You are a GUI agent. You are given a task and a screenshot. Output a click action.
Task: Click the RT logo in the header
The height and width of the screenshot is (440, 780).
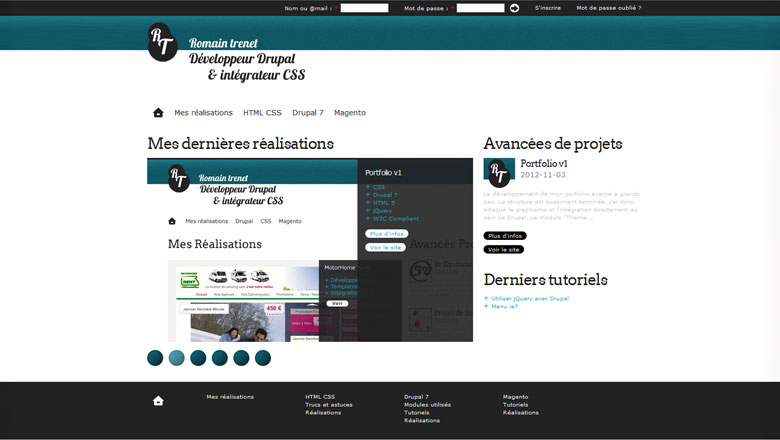[162, 42]
